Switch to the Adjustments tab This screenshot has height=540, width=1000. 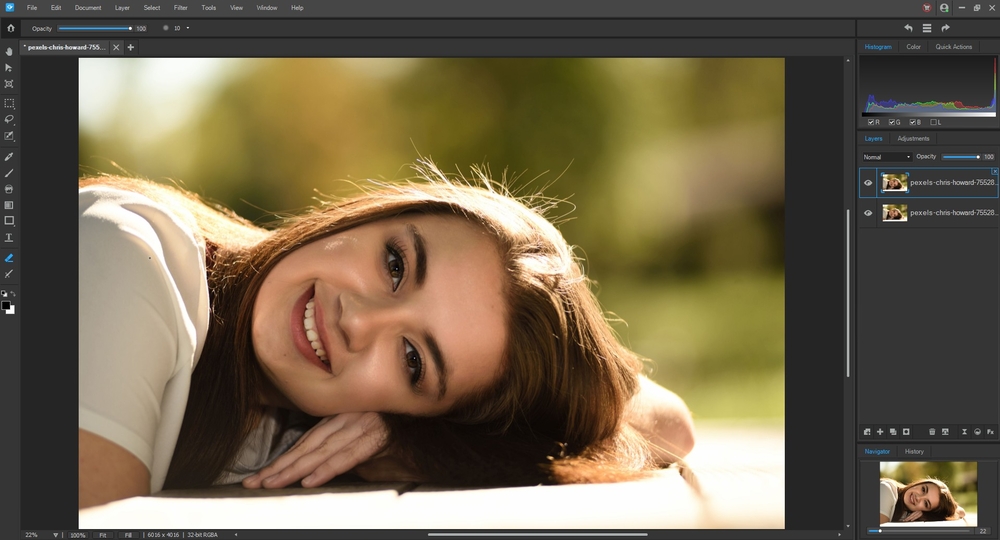click(x=913, y=139)
